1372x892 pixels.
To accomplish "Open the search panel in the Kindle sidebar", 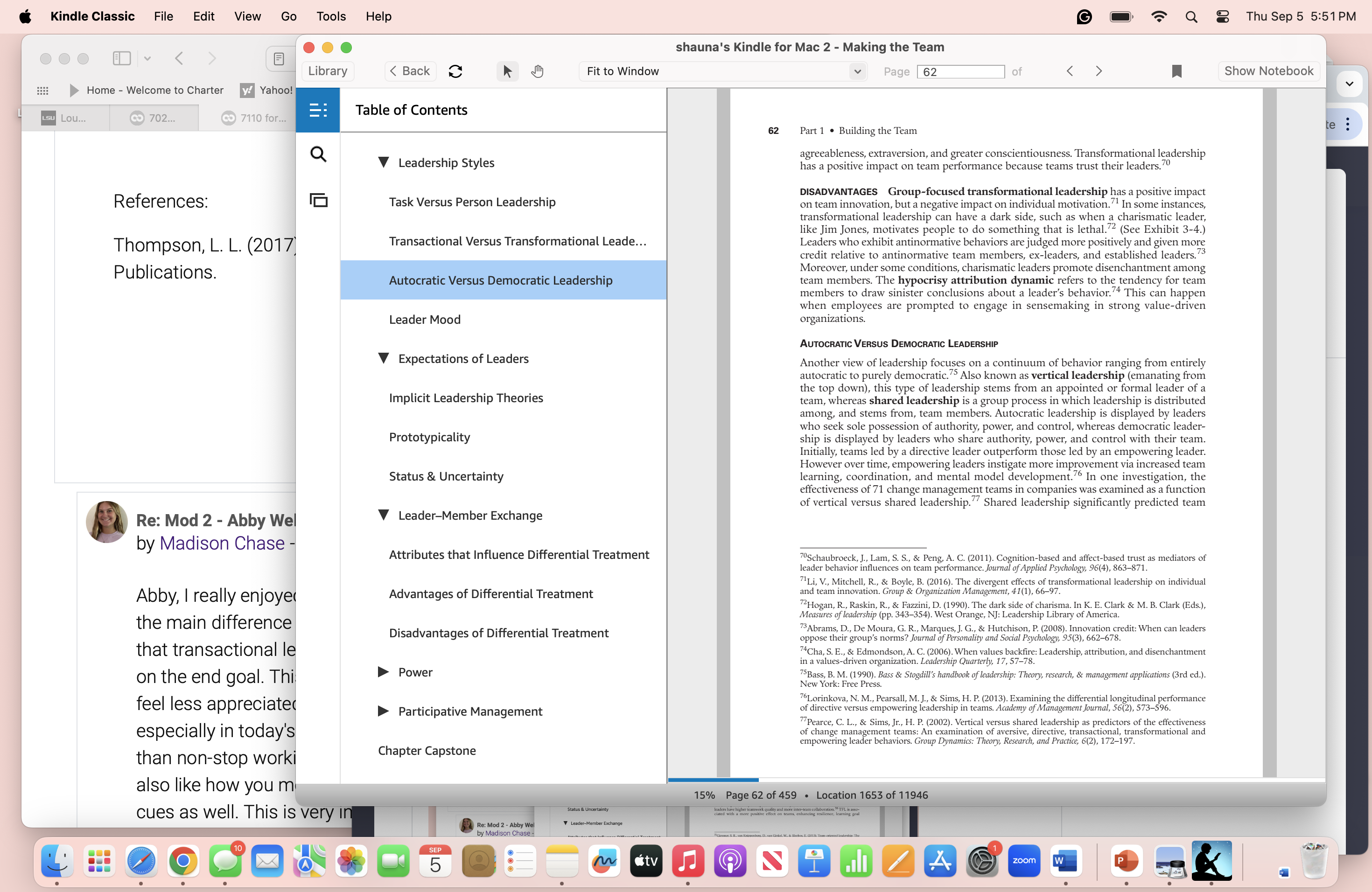I will click(x=318, y=154).
